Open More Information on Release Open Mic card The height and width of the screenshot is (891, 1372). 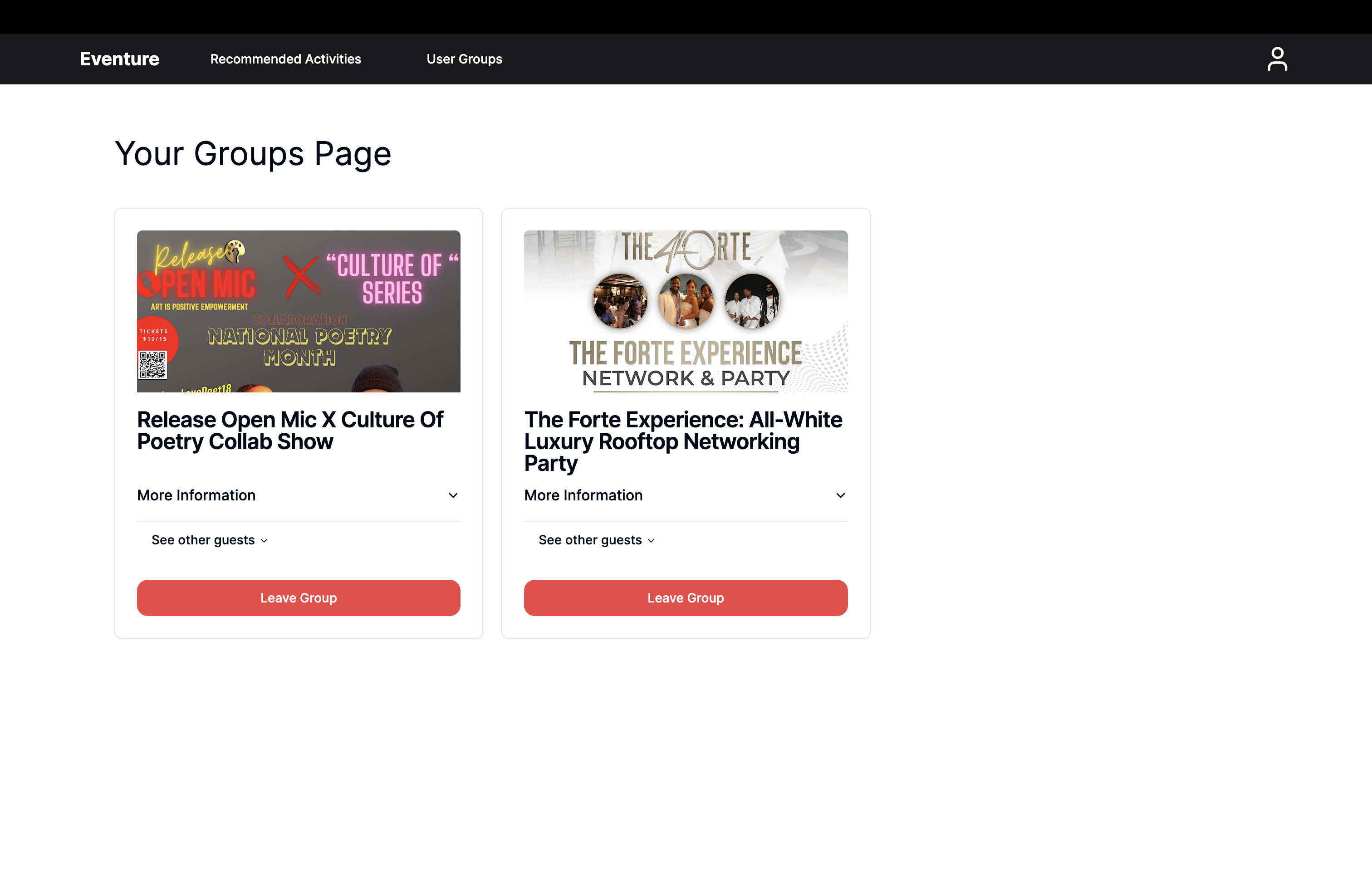[196, 496]
